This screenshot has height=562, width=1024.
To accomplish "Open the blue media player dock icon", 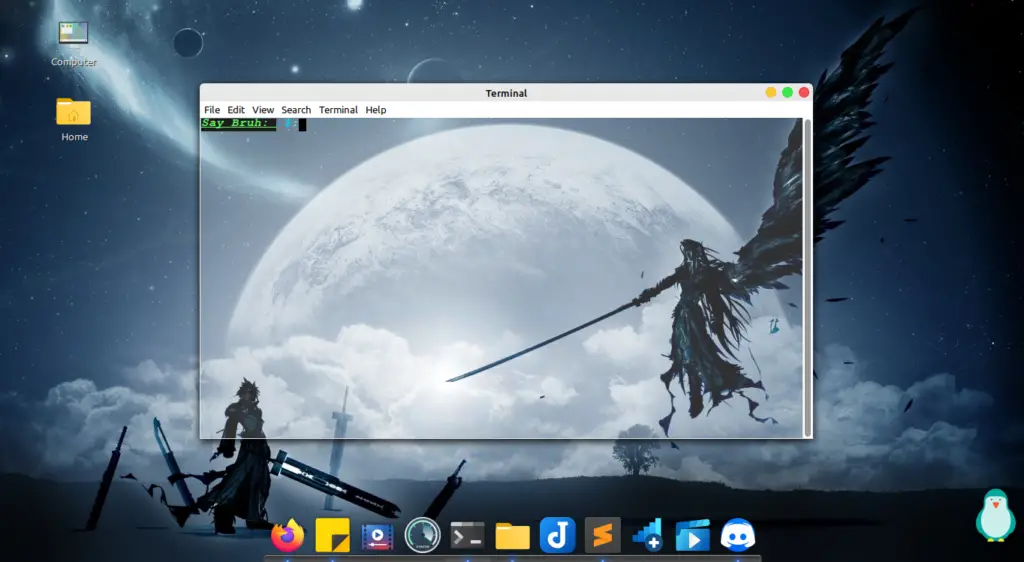I will pos(693,537).
